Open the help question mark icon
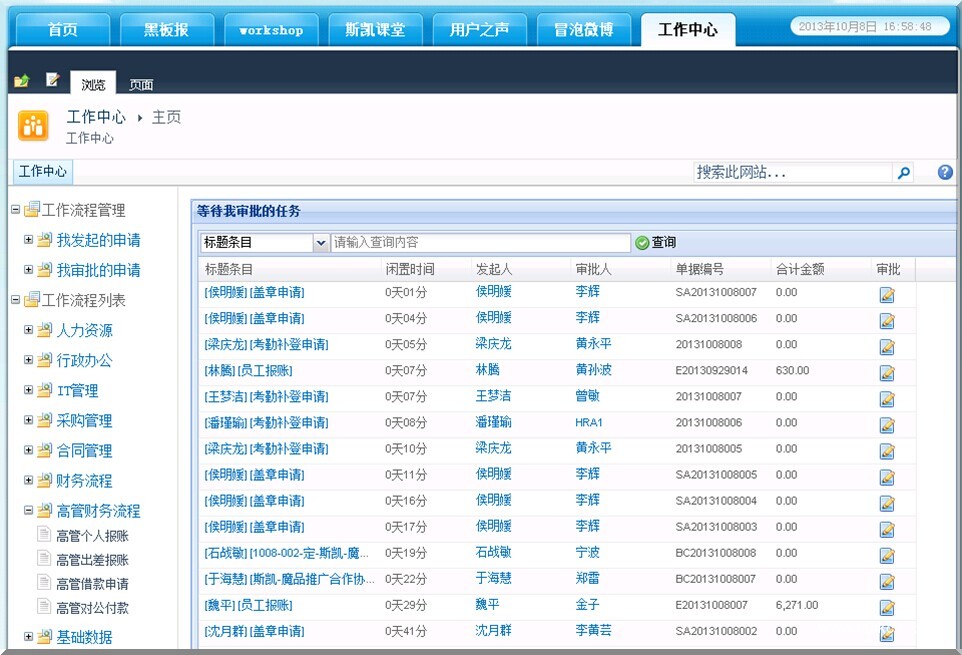 [x=945, y=172]
